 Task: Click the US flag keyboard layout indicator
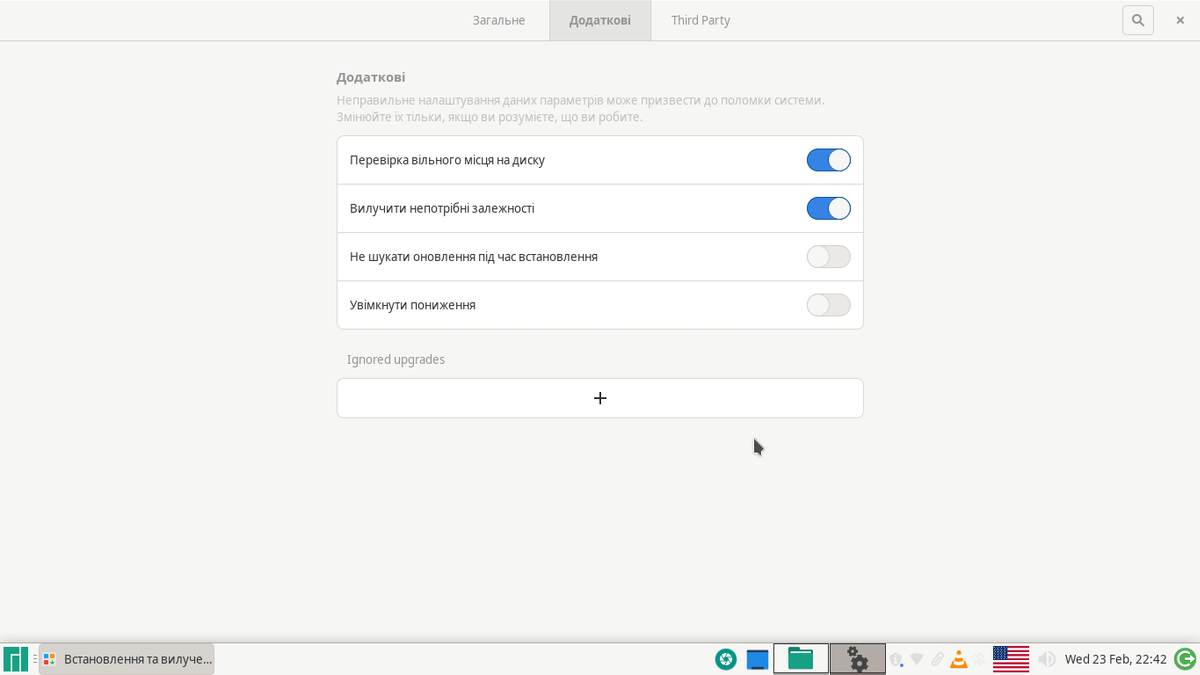tap(1011, 659)
